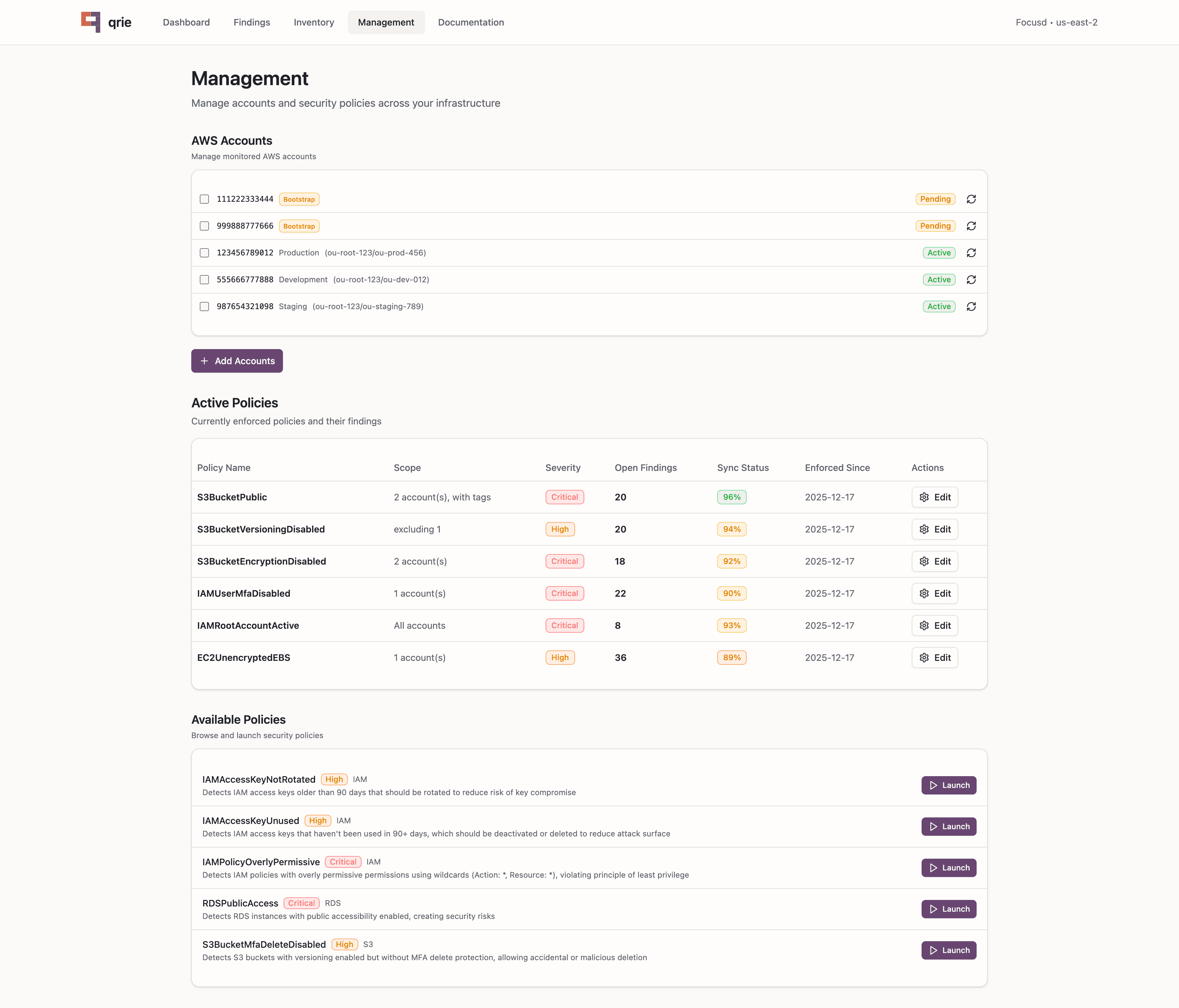Image resolution: width=1179 pixels, height=1008 pixels.
Task: Open settings gear on S3BucketPublic Edit button
Action: point(924,496)
